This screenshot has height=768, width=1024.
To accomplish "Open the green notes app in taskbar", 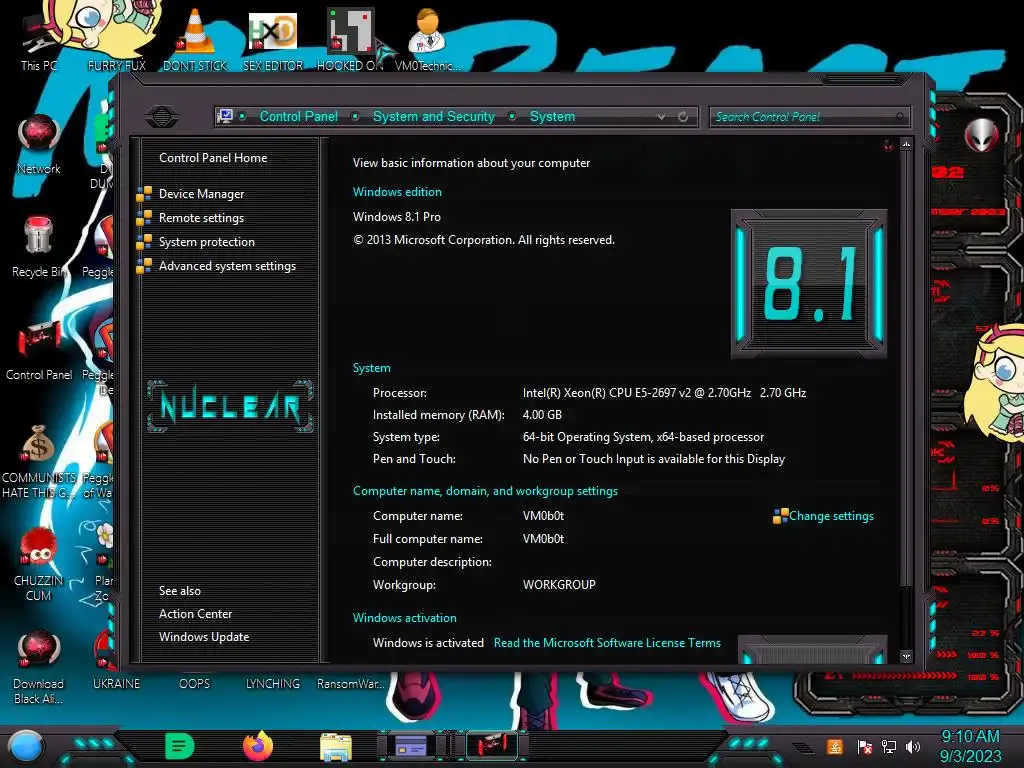I will pos(180,746).
